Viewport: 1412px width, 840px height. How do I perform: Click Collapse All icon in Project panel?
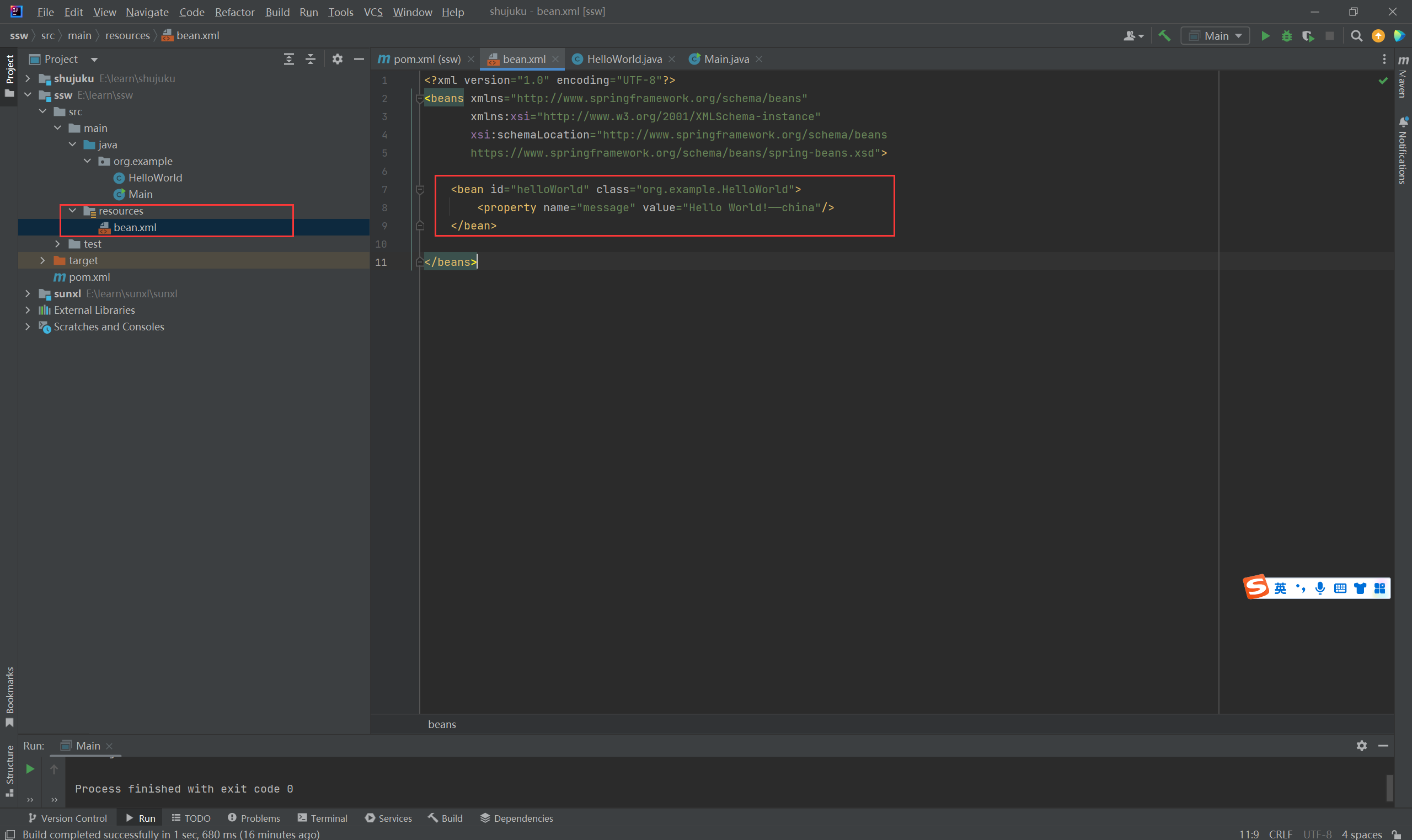(x=310, y=59)
